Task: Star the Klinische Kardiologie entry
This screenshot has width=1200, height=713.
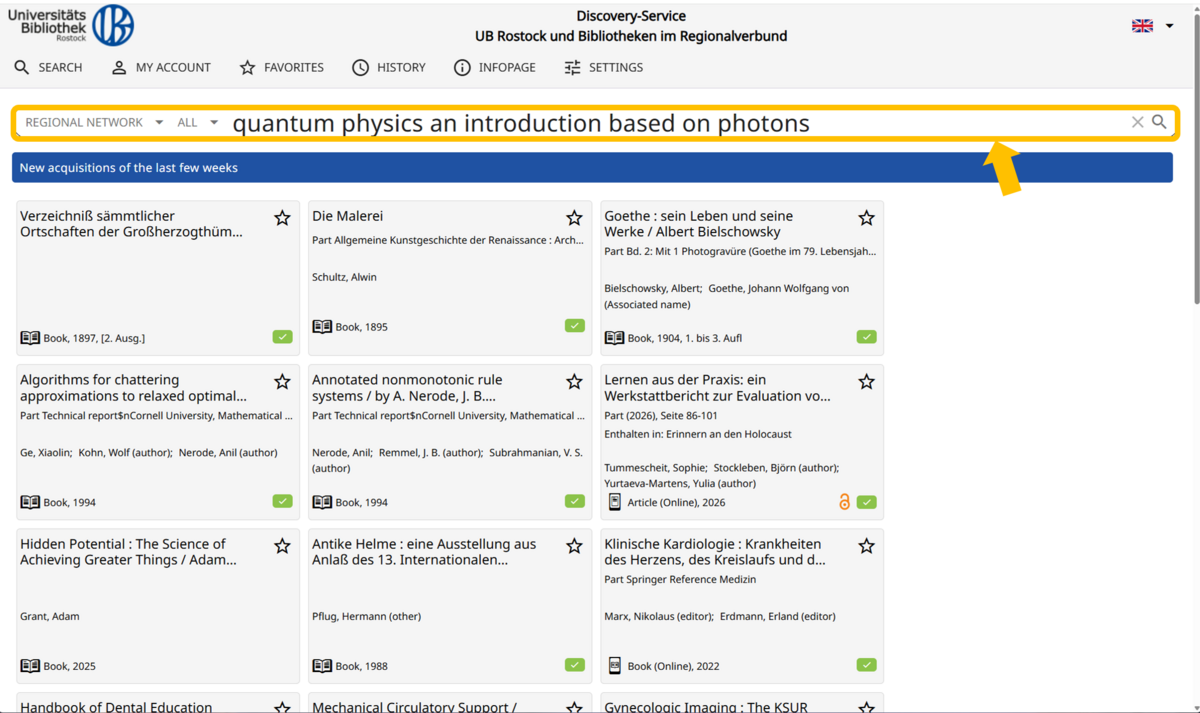Action: pyautogui.click(x=866, y=546)
